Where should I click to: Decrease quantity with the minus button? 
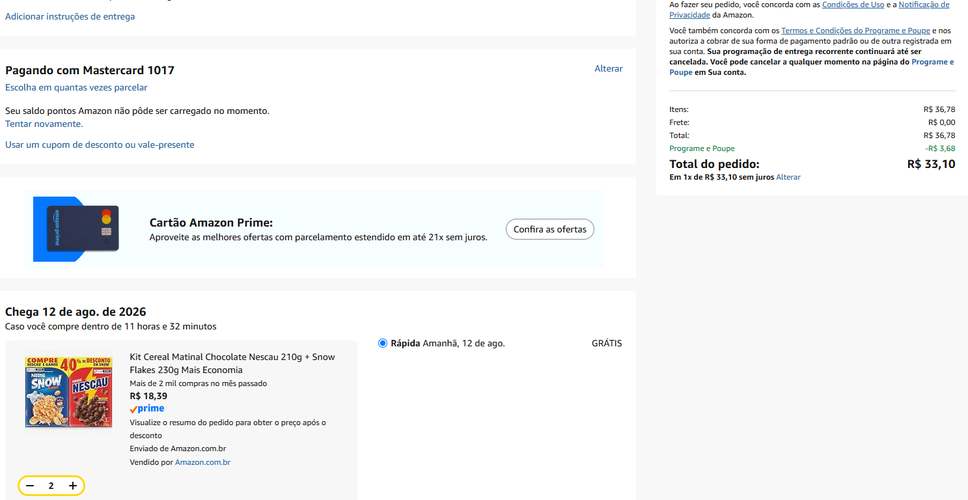[x=30, y=486]
